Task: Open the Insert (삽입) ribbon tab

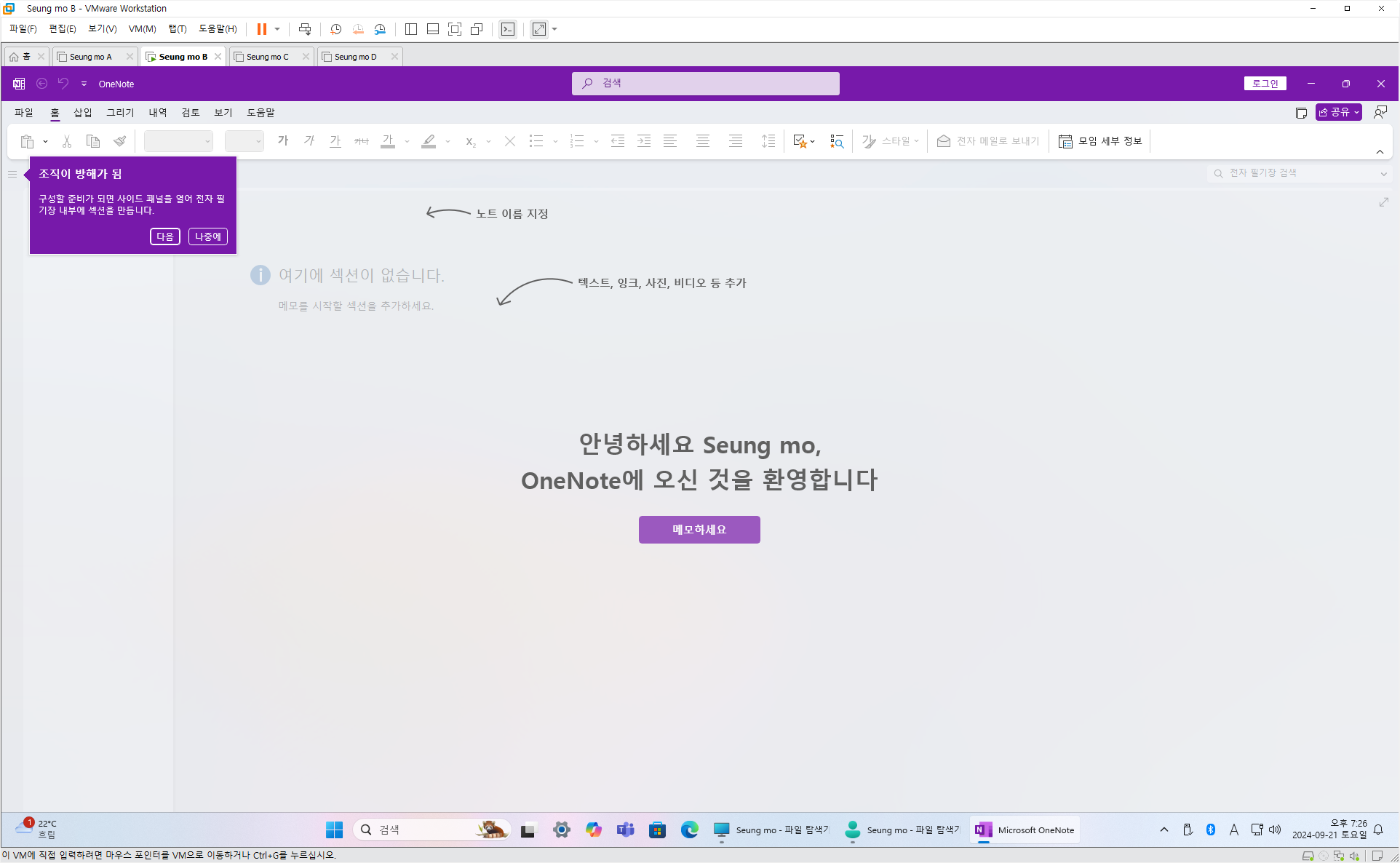Action: (x=83, y=112)
